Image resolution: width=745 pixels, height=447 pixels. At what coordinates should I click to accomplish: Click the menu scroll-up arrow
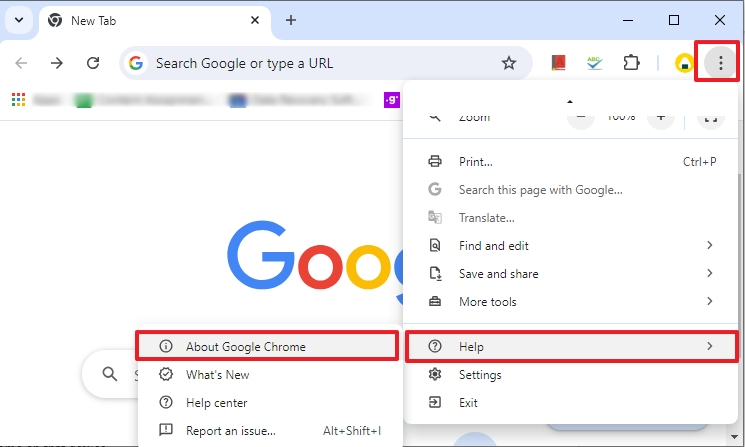pyautogui.click(x=570, y=101)
